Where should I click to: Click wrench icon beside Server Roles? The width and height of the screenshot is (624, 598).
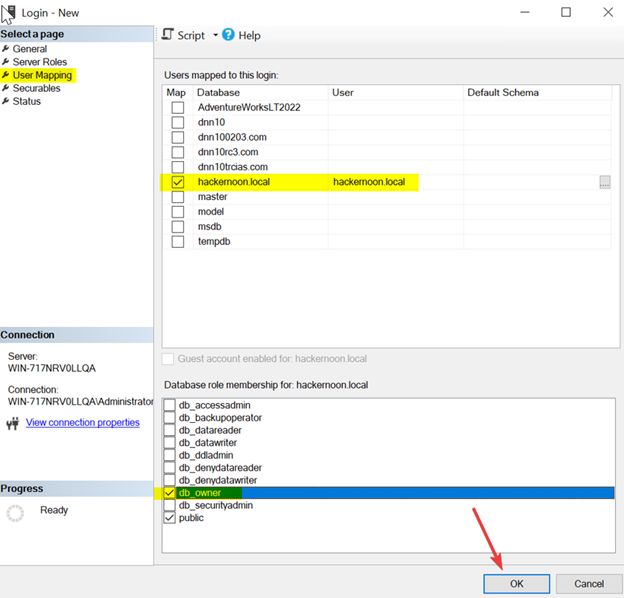click(x=6, y=62)
